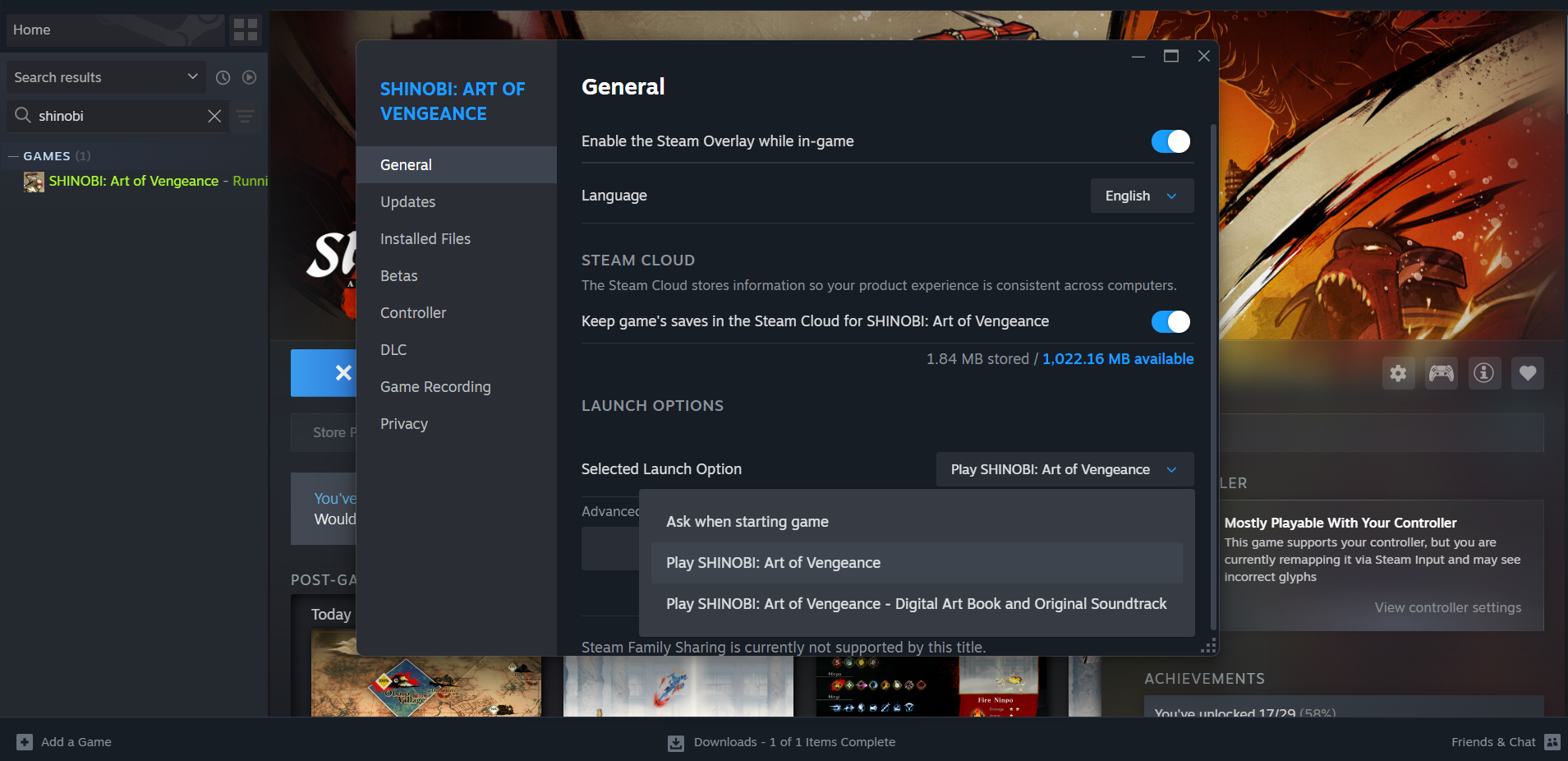Screen dimensions: 1568x761
Task: Switch to the Installed Files tab
Action: [425, 239]
